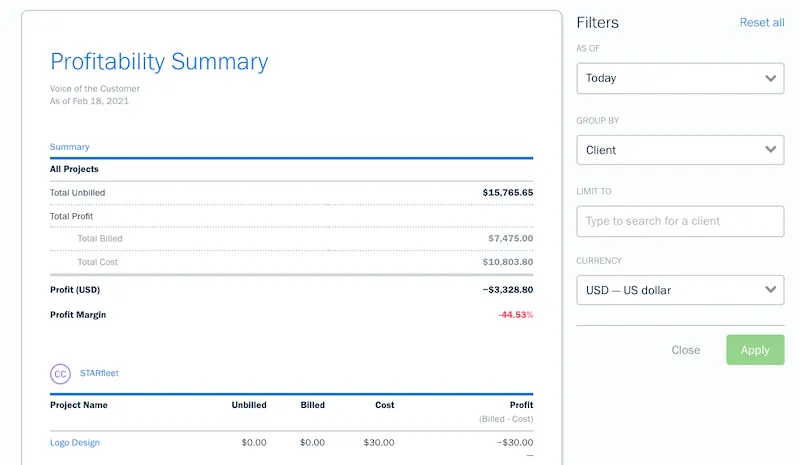
Task: Open the Logo Design project
Action: 75,442
